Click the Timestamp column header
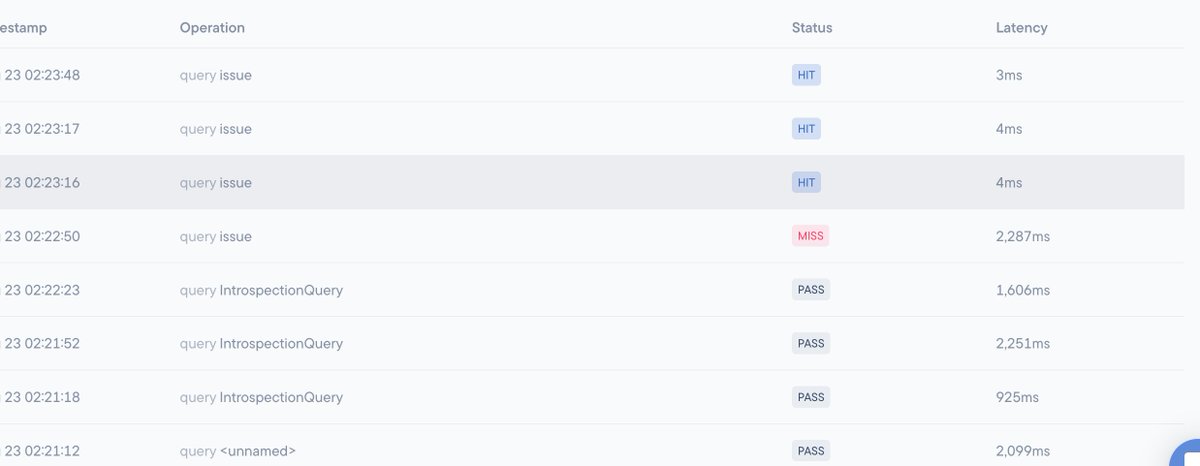The width and height of the screenshot is (1200, 466). [x=23, y=28]
